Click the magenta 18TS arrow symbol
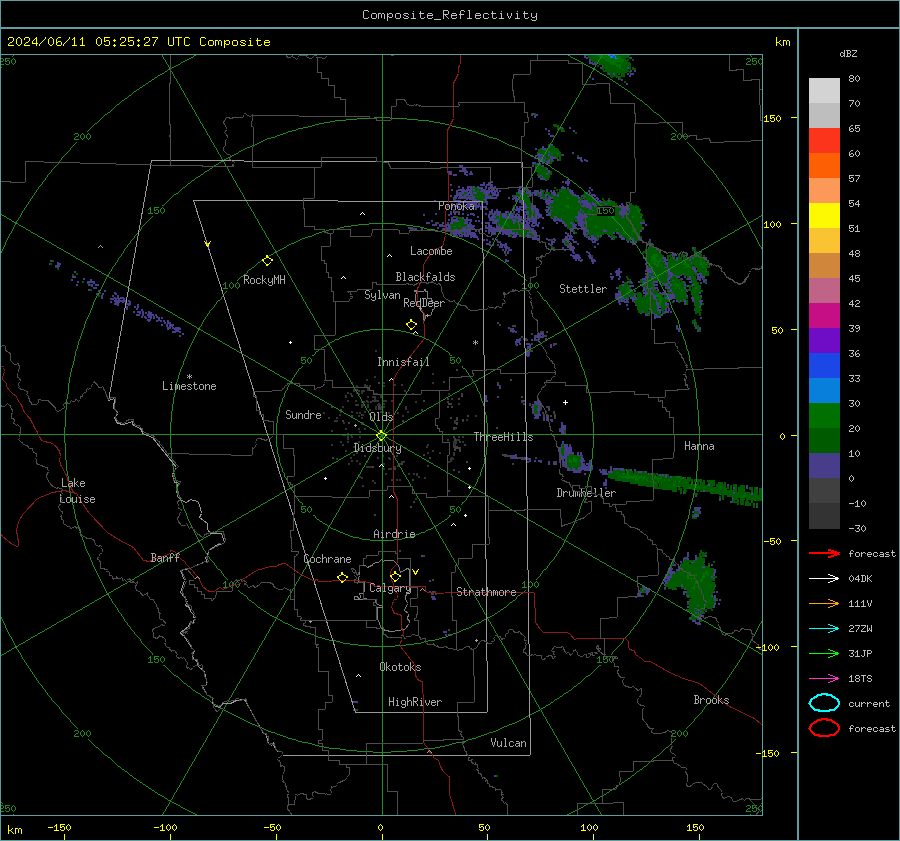This screenshot has height=841, width=900. click(x=824, y=679)
